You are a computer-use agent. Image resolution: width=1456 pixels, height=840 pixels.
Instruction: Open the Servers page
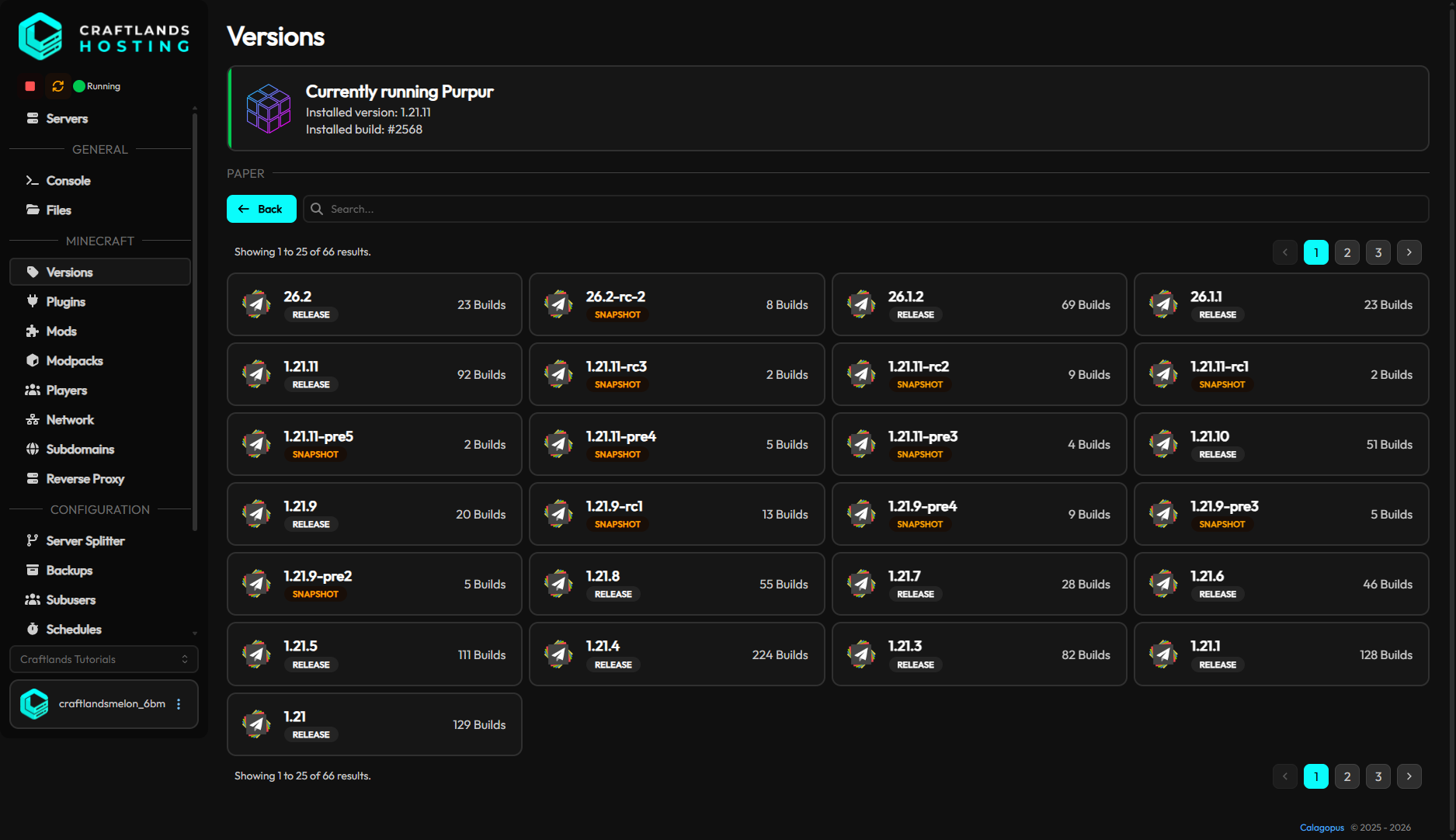pyautogui.click(x=100, y=119)
